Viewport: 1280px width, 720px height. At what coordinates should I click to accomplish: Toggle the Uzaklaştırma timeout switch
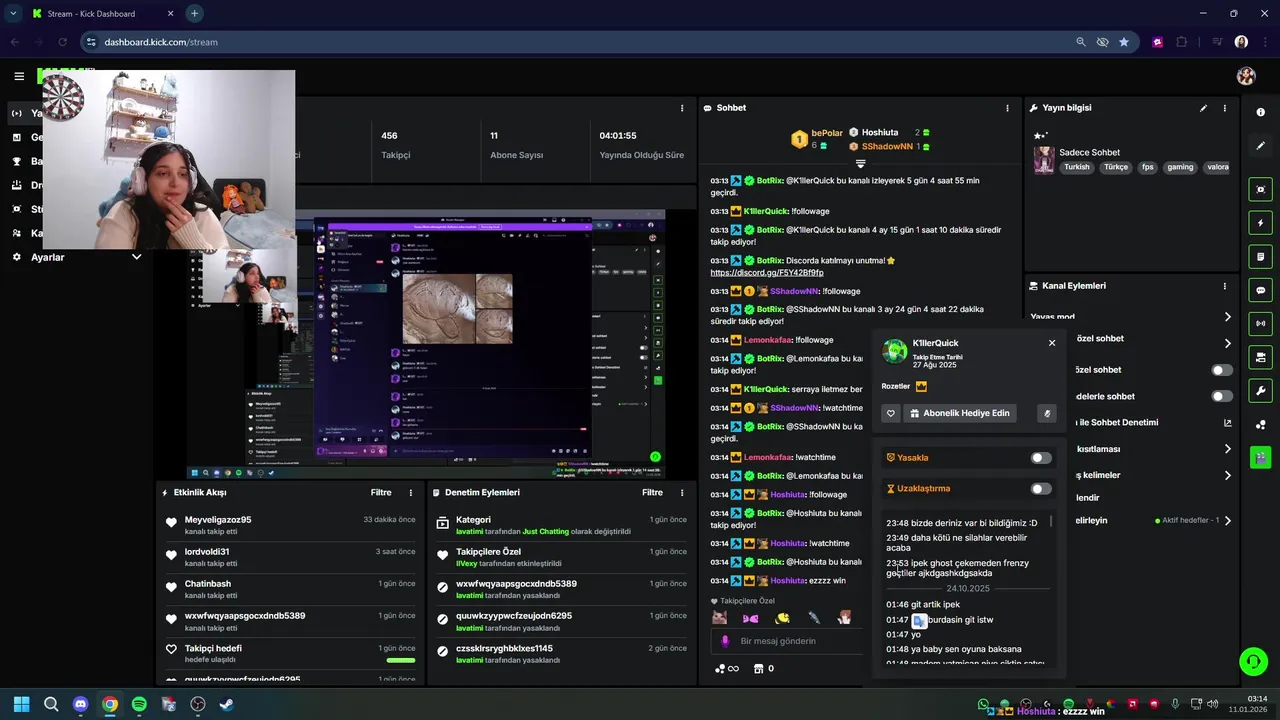pyautogui.click(x=1041, y=489)
